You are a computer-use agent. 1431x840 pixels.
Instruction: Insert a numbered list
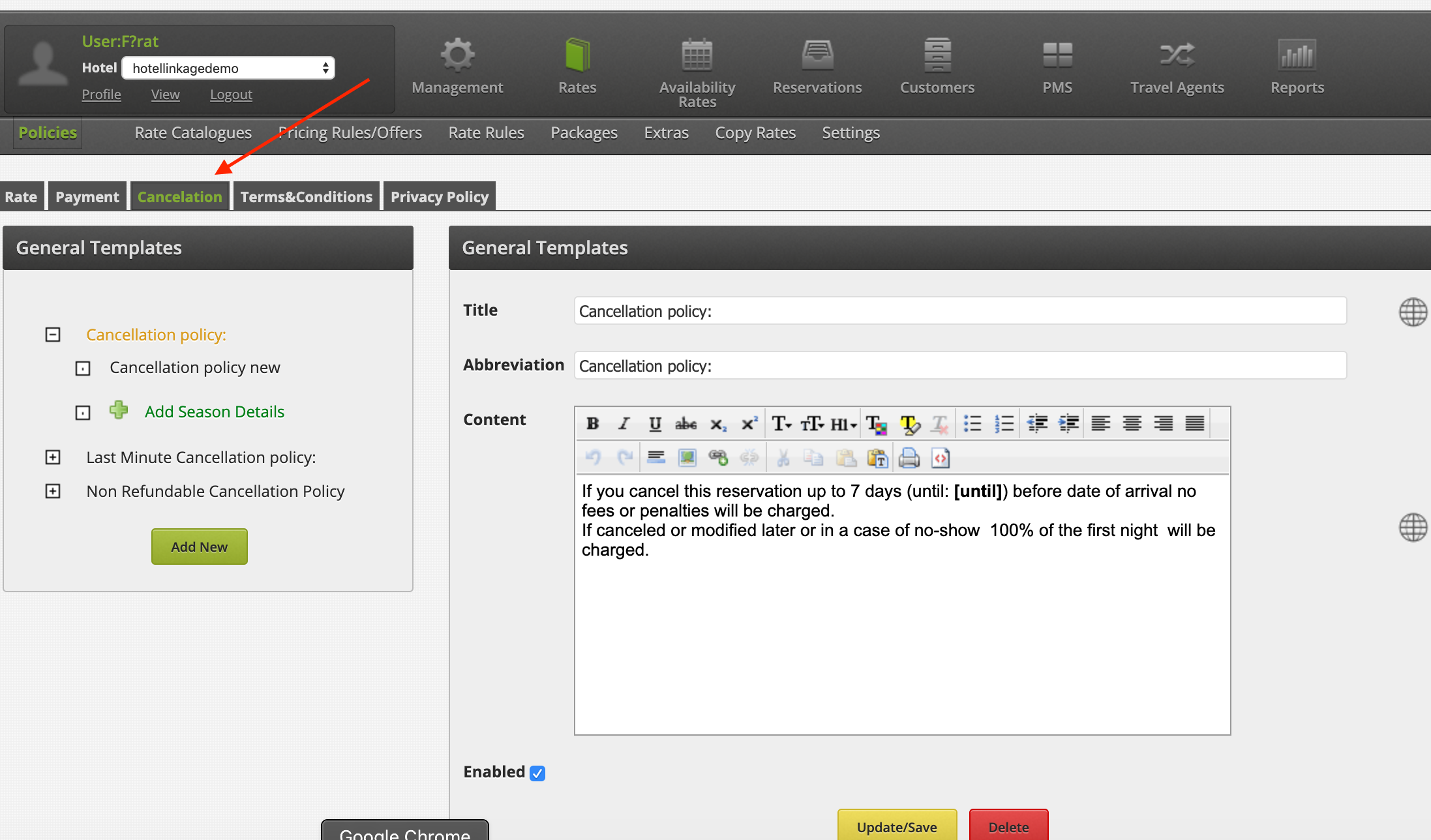[1004, 424]
